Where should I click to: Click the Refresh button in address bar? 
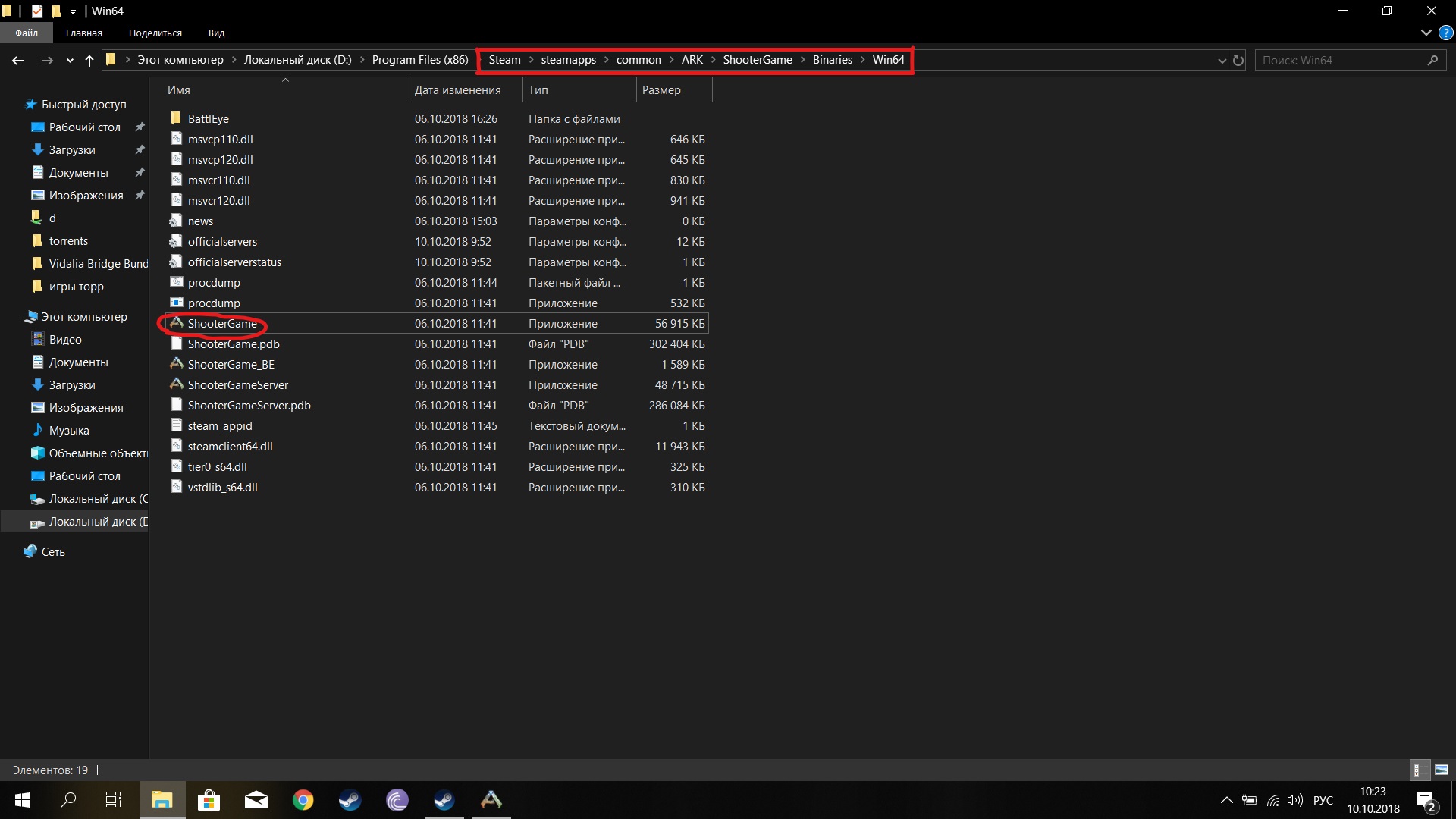click(1238, 61)
